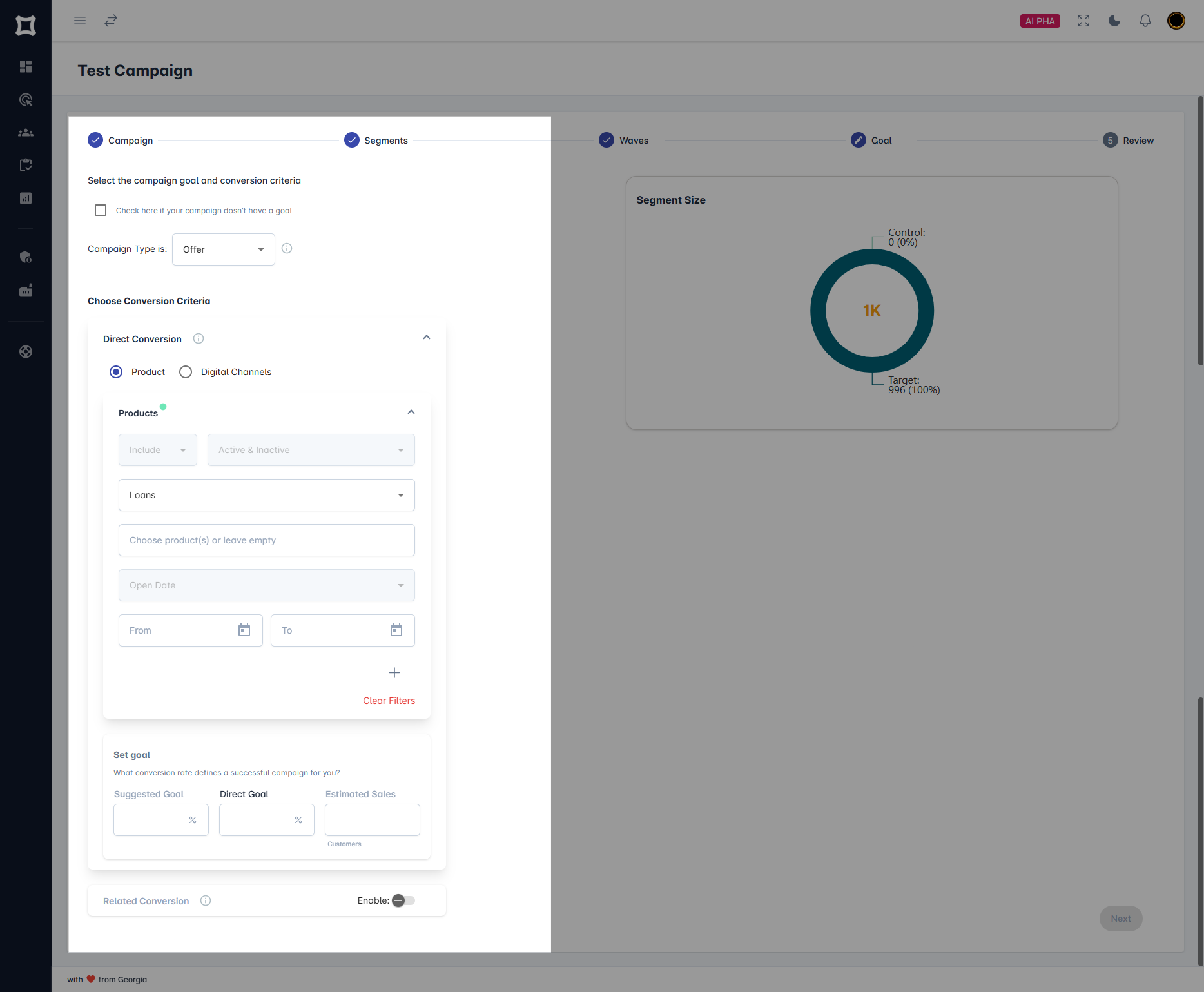Show info about Direct Conversion
The width and height of the screenshot is (1204, 992).
[x=199, y=338]
